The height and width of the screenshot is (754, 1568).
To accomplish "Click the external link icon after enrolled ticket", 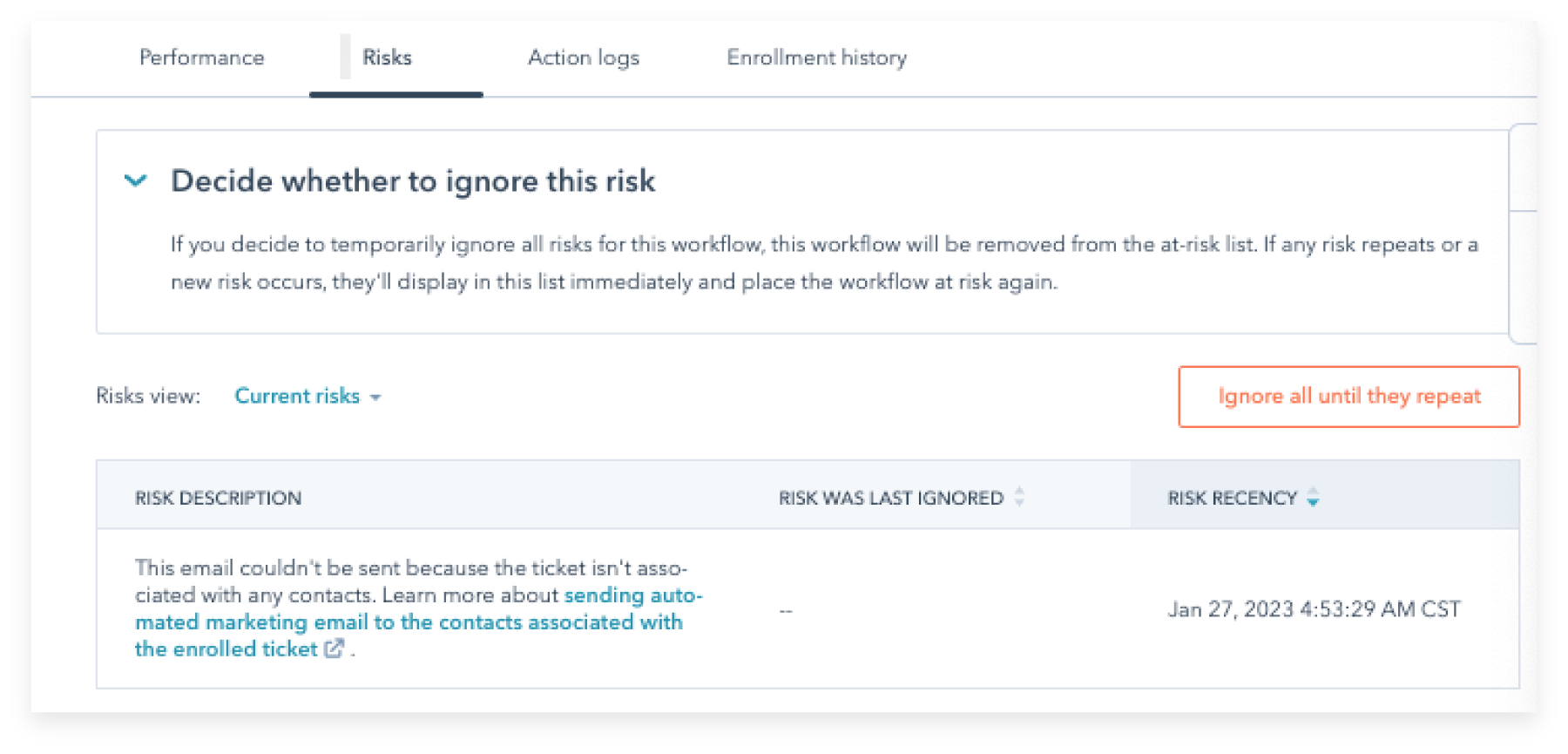I will click(335, 649).
